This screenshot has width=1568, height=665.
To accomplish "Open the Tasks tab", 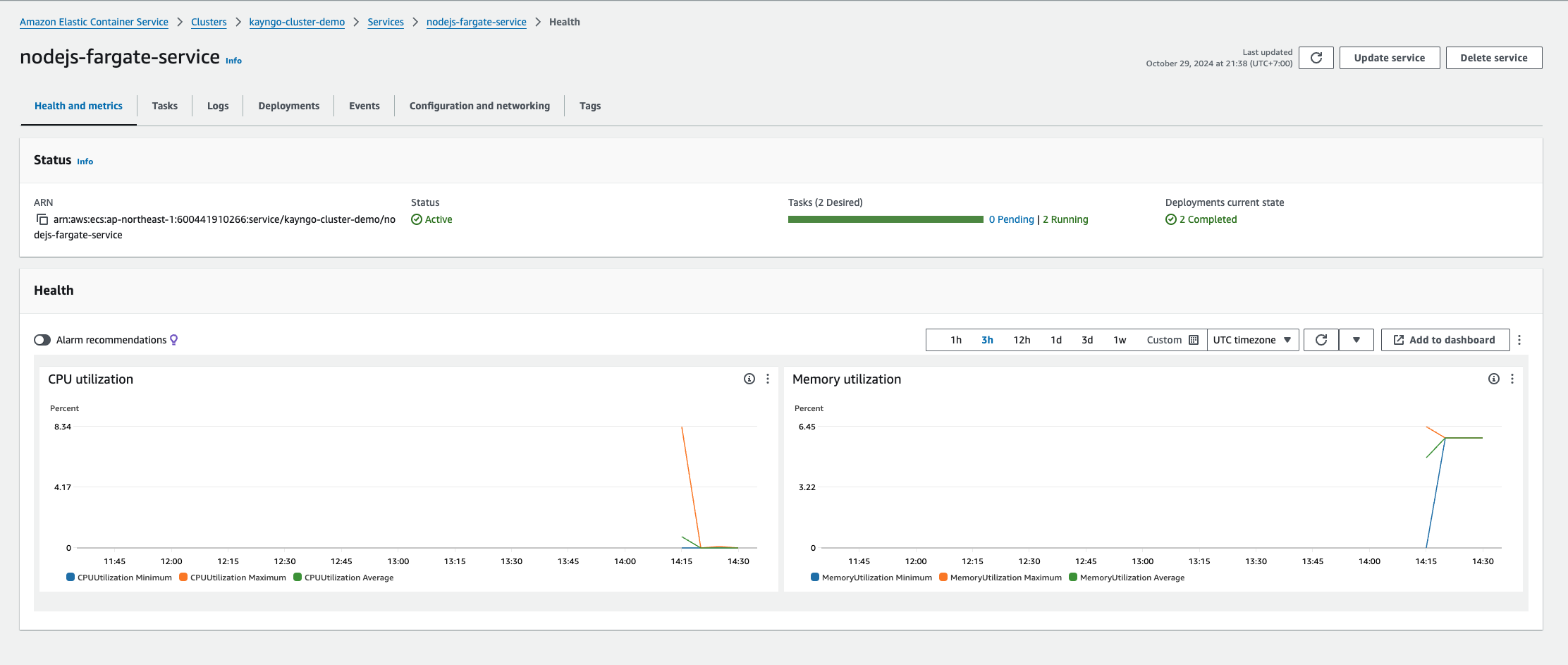I will 165,106.
